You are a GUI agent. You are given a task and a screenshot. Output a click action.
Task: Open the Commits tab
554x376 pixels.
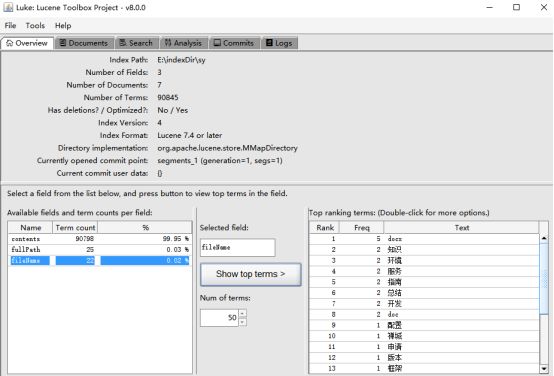(x=234, y=43)
